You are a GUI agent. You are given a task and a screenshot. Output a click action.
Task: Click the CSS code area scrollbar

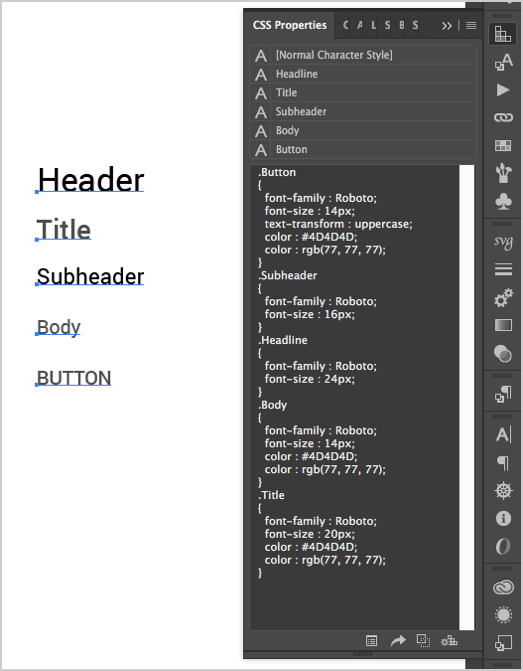467,397
